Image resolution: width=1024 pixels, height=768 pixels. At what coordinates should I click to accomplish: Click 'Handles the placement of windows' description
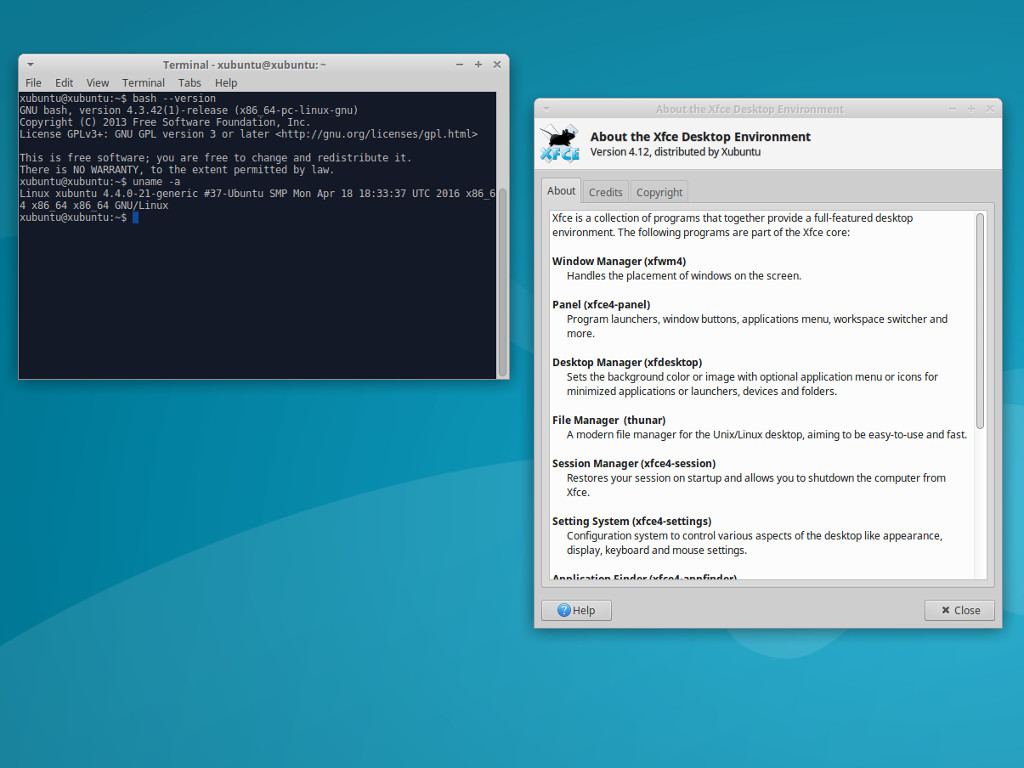pos(684,276)
